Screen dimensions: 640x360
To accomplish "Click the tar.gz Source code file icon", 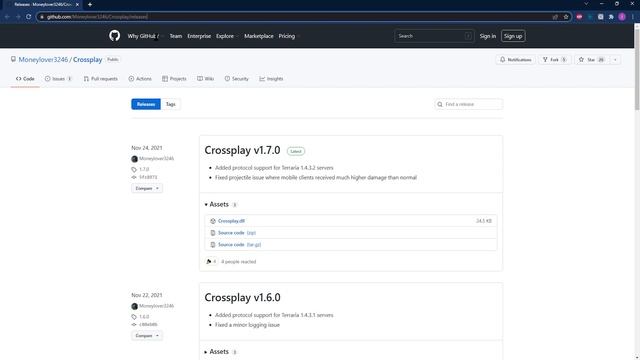I will [x=213, y=244].
